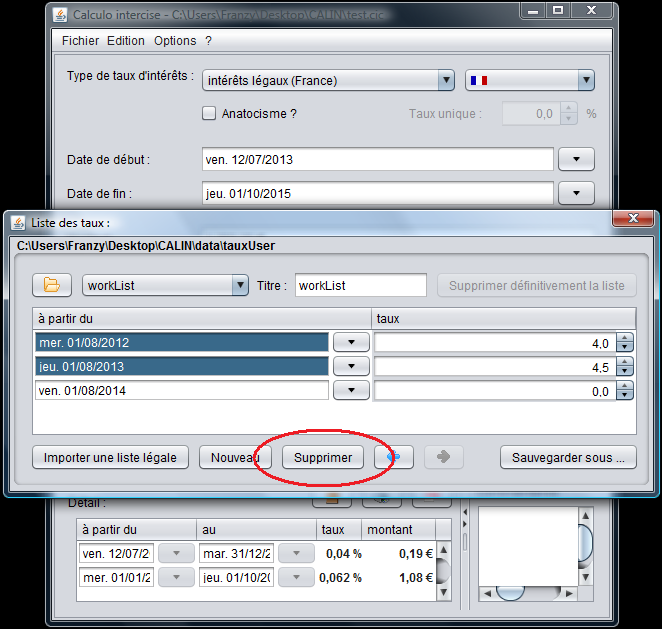The height and width of the screenshot is (630, 662).
Task: Close the Liste des taux dialog
Action: pyautogui.click(x=632, y=218)
